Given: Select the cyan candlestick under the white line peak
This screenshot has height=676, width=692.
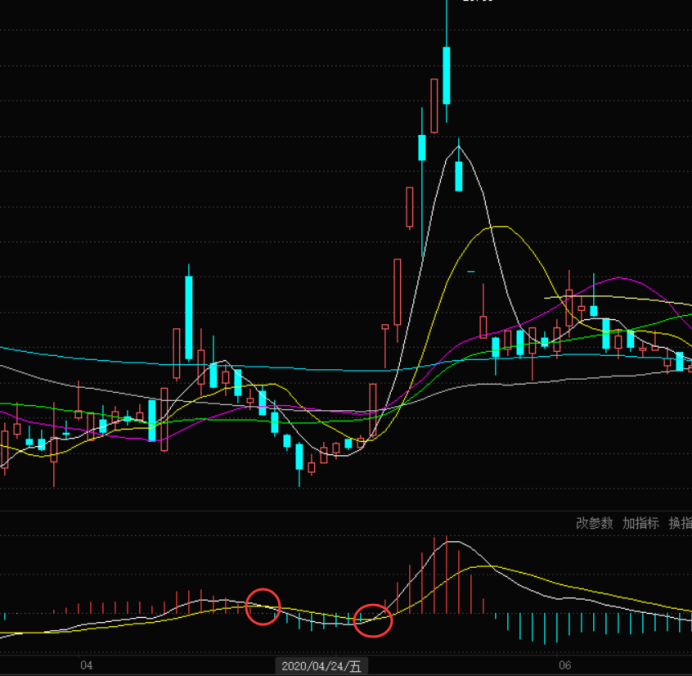Looking at the screenshot, I should tap(459, 176).
